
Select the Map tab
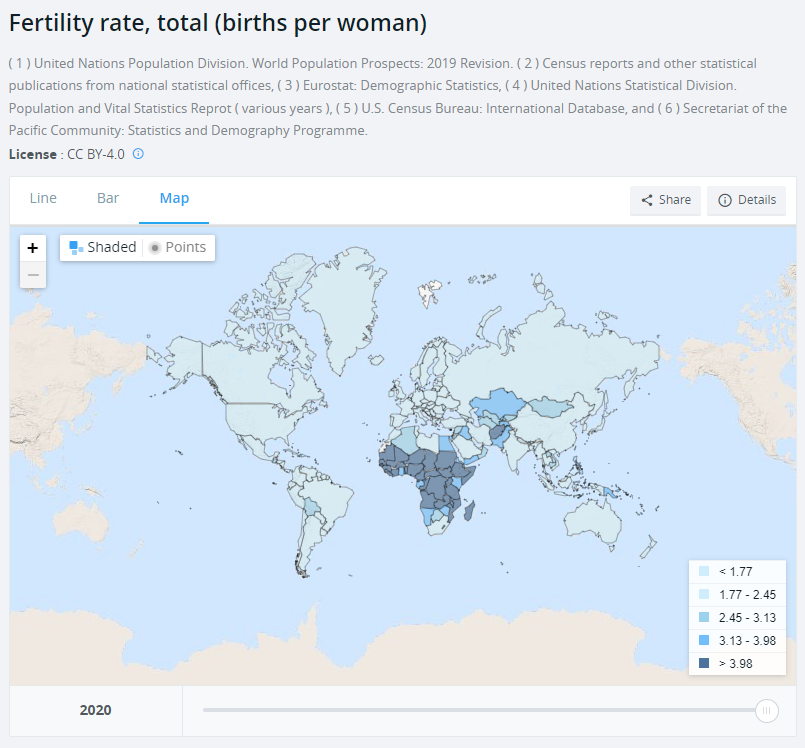(x=174, y=198)
